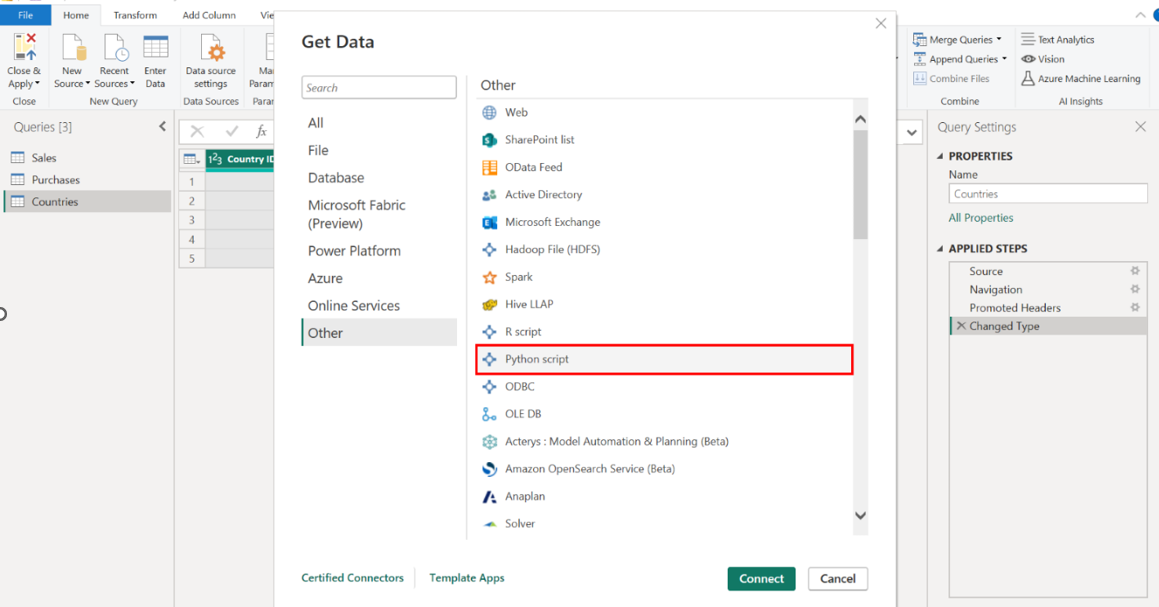Click the Close & Apply icon
This screenshot has width=1159, height=607.
coord(25,47)
